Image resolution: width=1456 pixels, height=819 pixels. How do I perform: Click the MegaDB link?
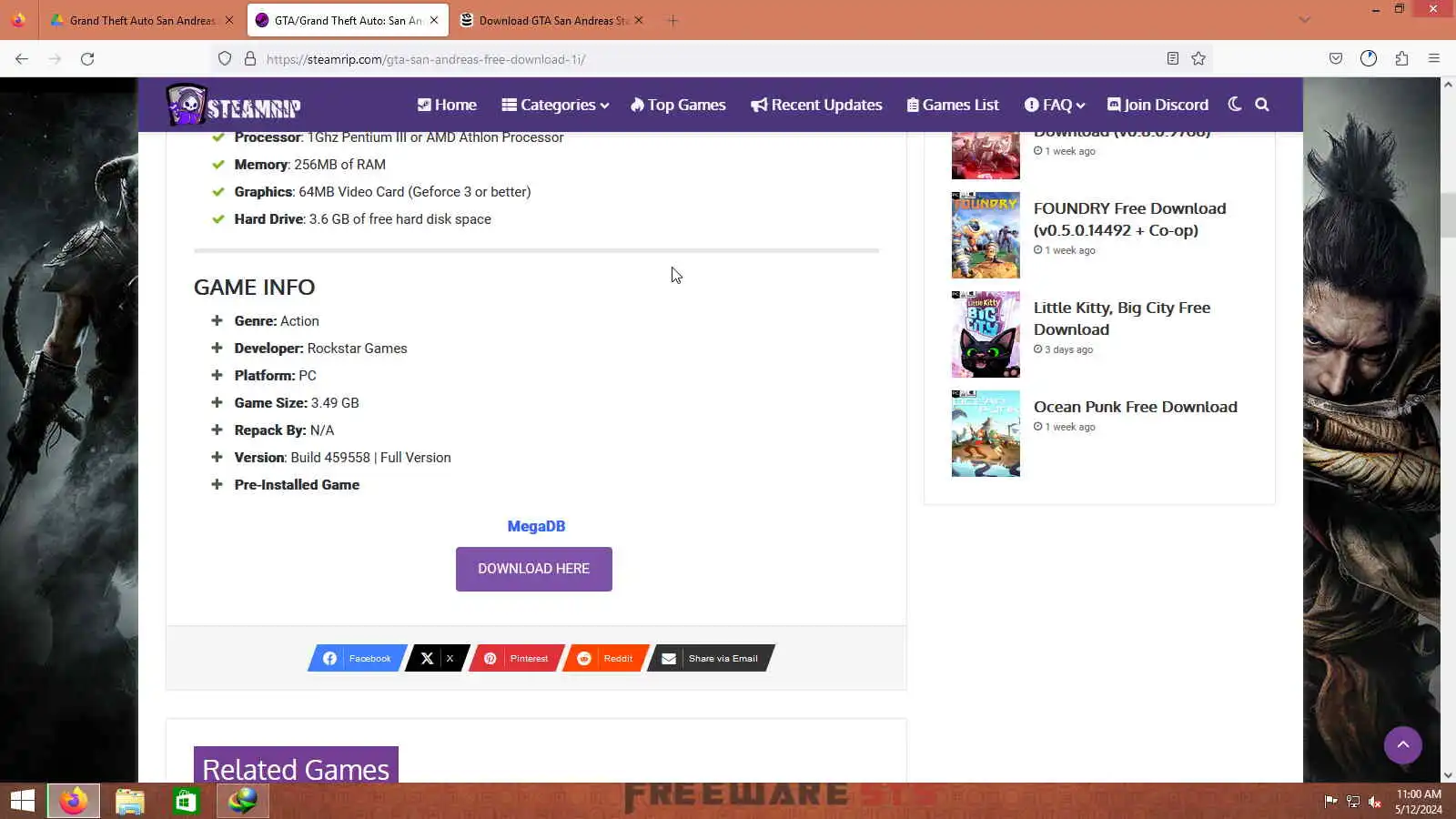pos(536,526)
